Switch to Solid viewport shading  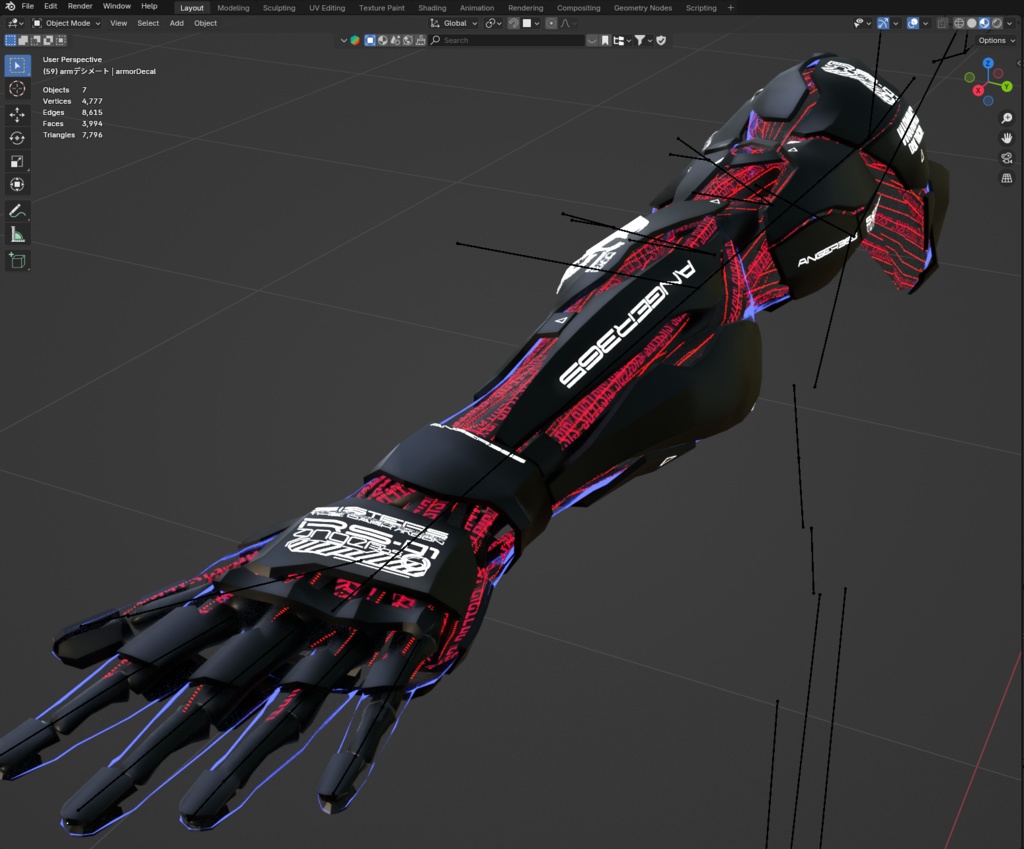(x=971, y=23)
